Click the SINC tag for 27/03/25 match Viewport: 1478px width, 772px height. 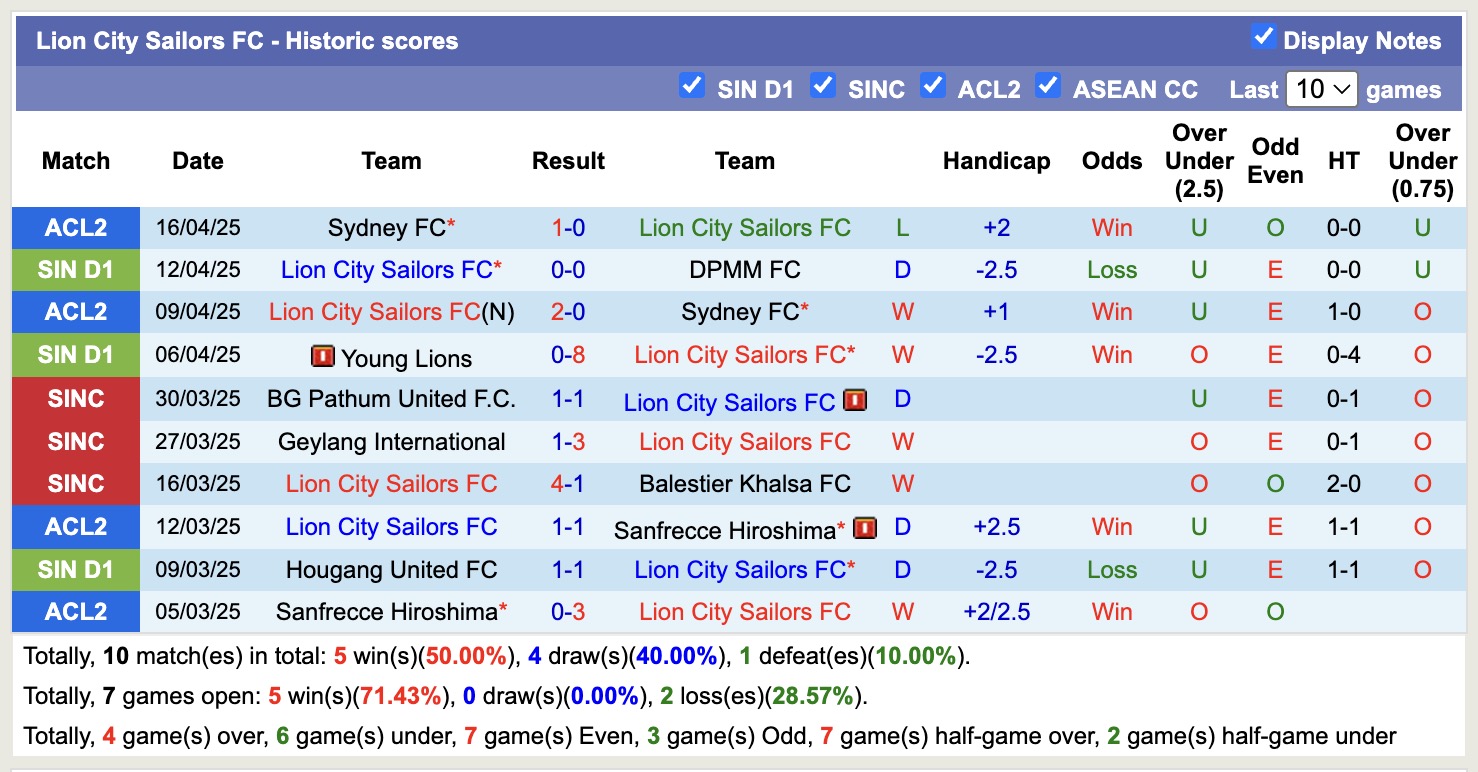pyautogui.click(x=76, y=442)
